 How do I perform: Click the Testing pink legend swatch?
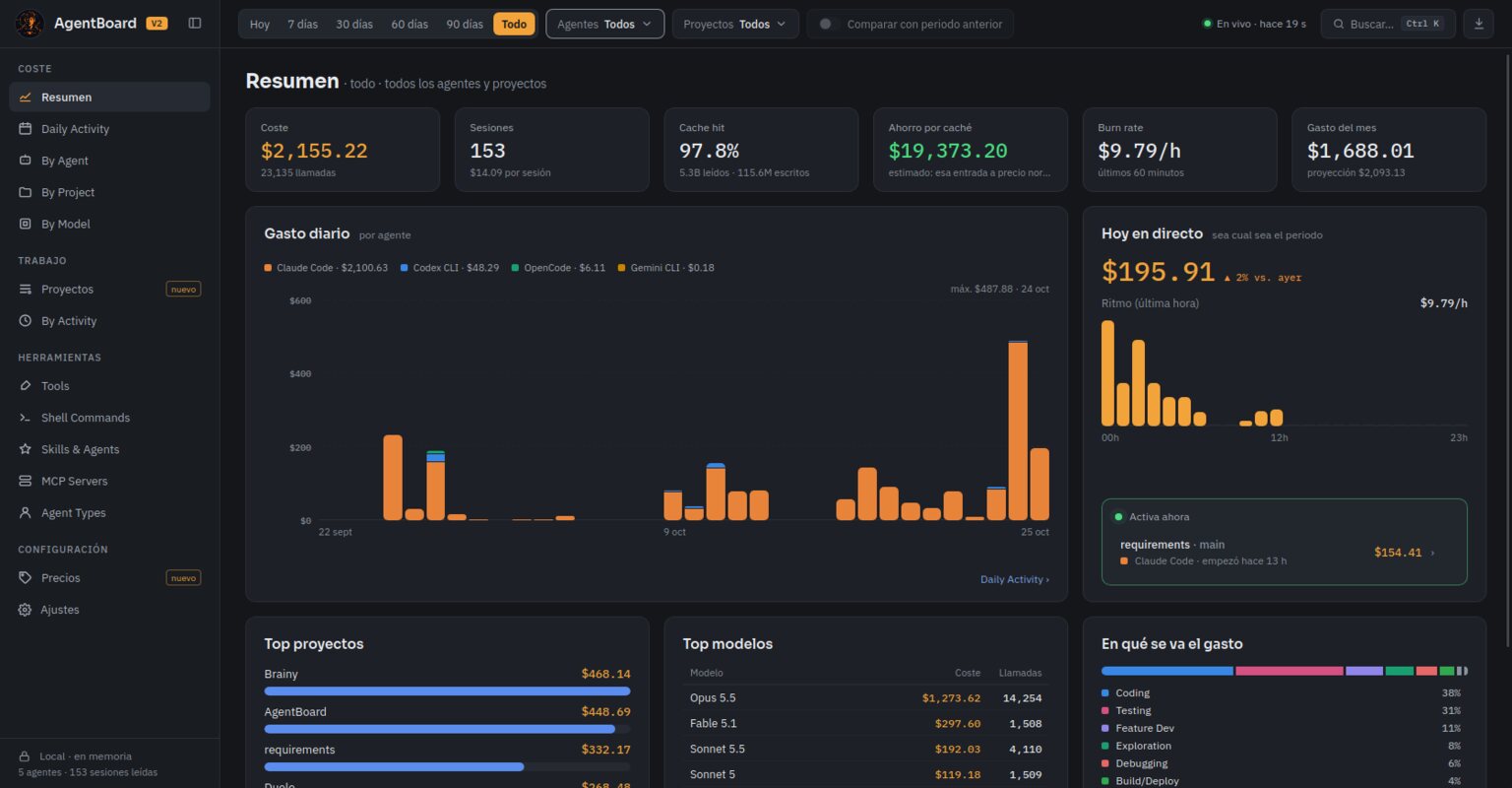1105,711
